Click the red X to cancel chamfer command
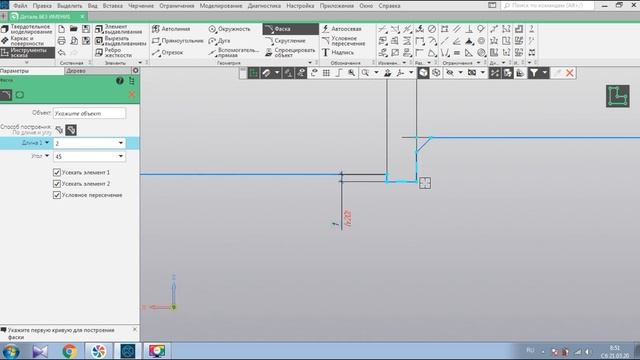This screenshot has height=360, width=640. tap(131, 95)
